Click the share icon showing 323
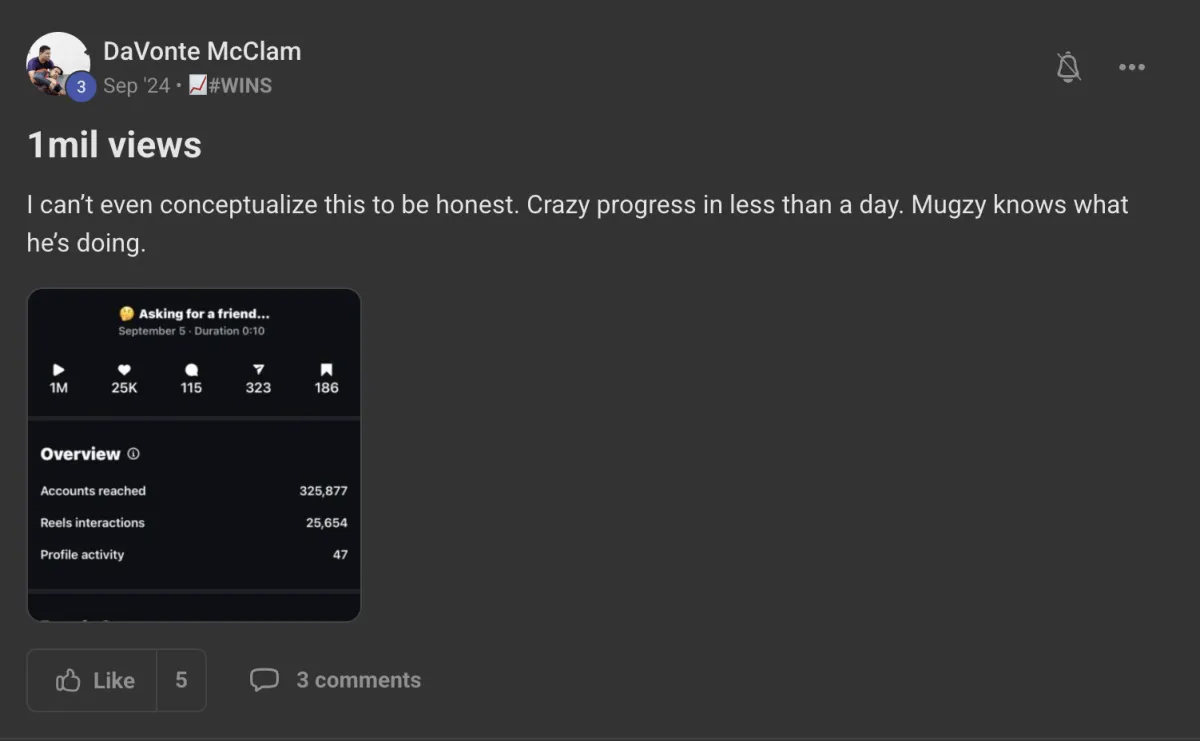Screen dimensions: 1200x741 point(258,370)
